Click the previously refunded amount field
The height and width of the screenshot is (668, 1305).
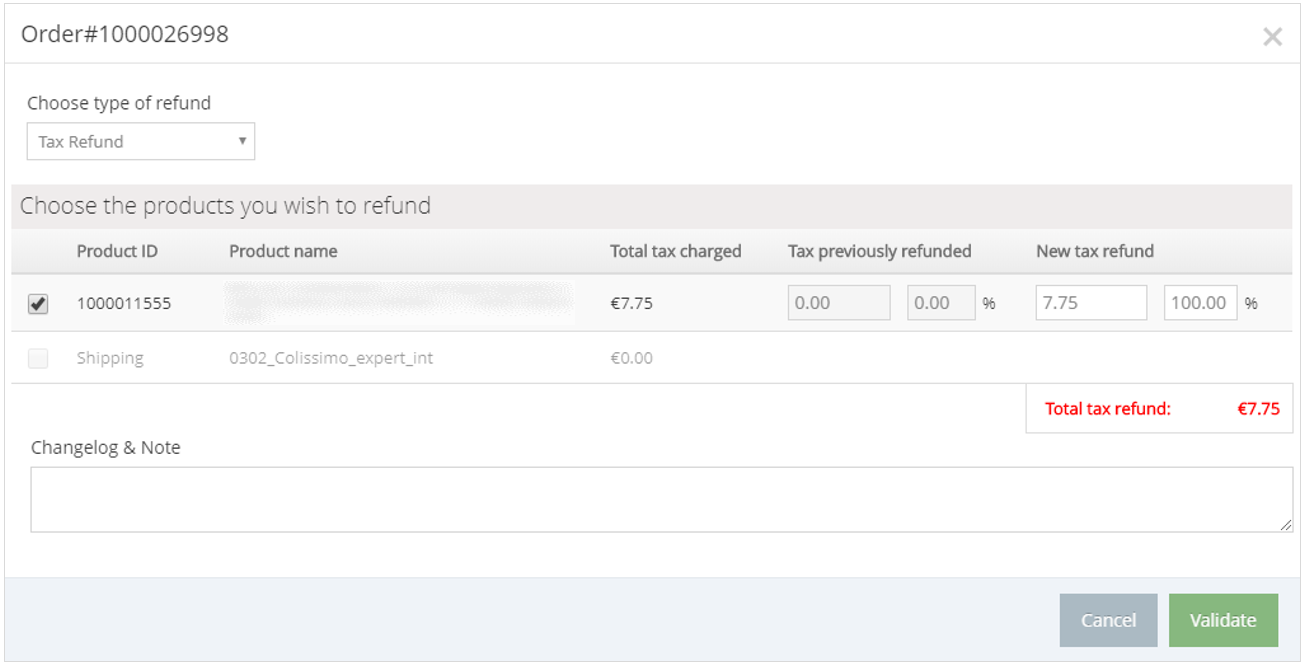tap(838, 303)
